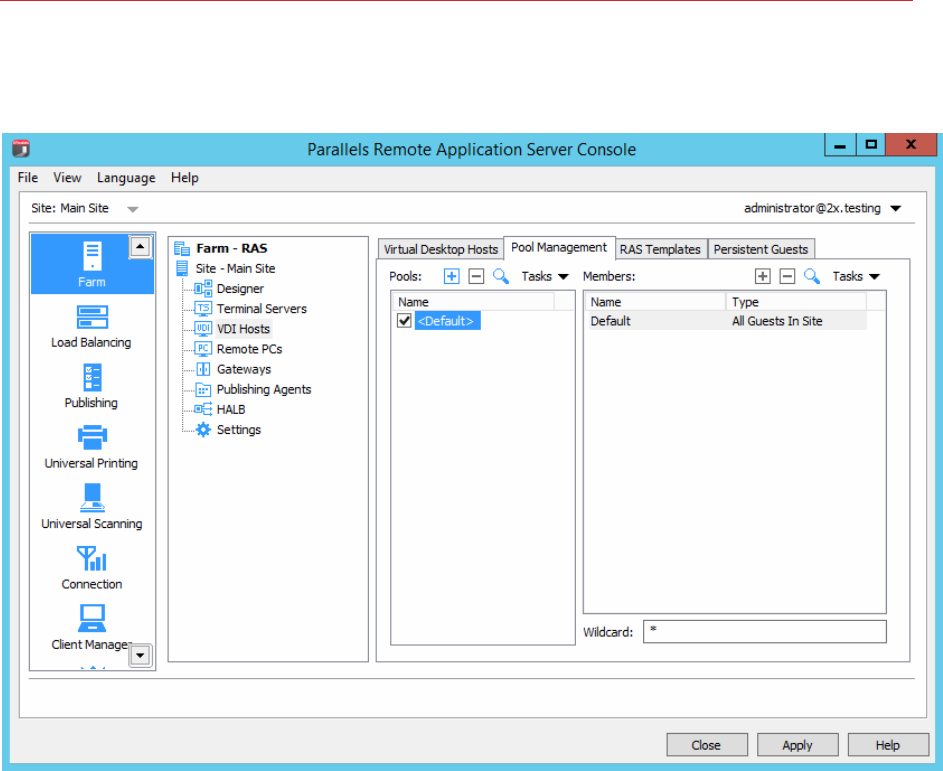Select Remote PCs in the tree

[250, 349]
